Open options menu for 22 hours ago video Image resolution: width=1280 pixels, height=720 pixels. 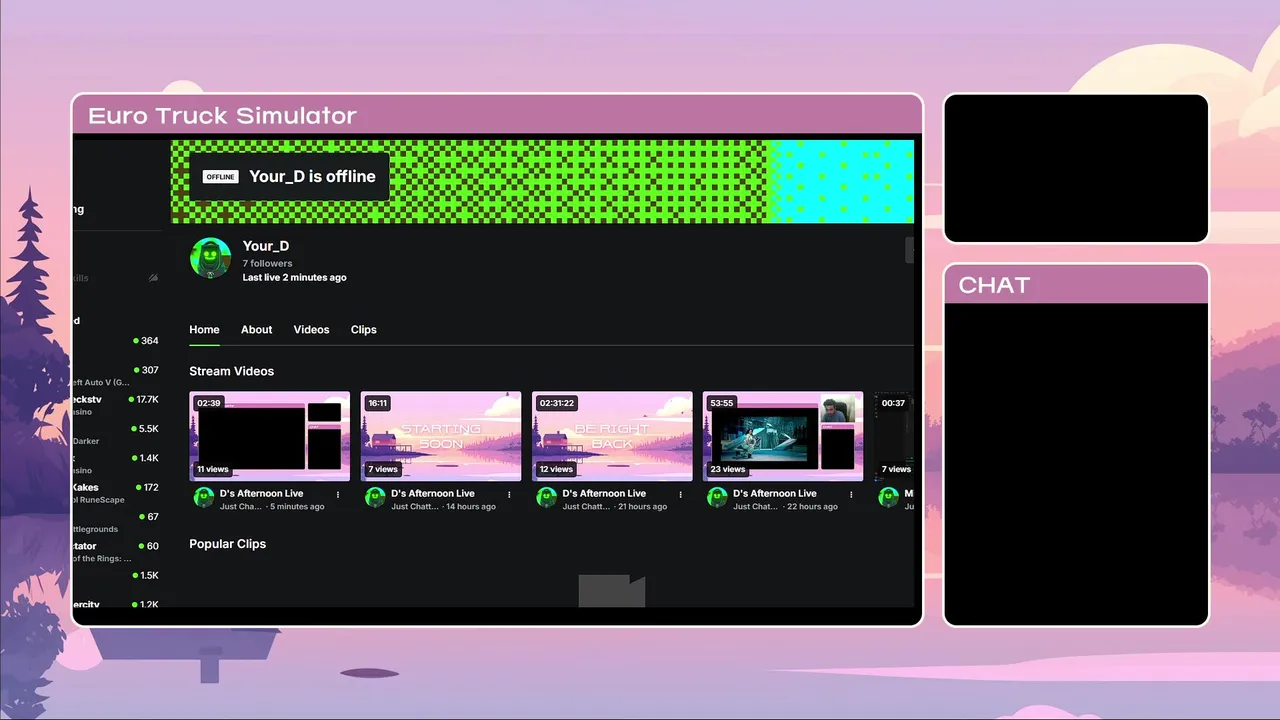(851, 494)
